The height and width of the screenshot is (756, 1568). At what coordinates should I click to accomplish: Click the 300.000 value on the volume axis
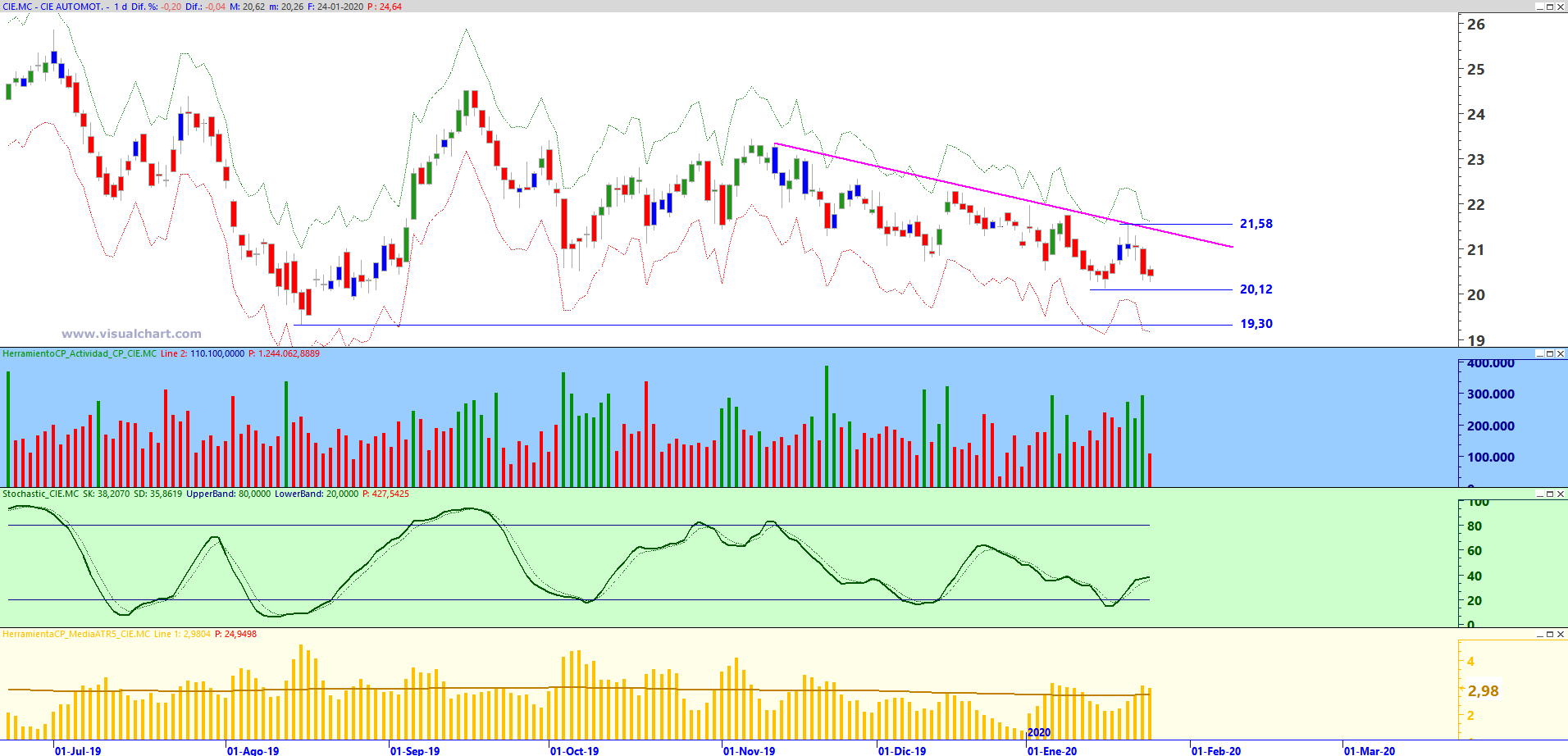tap(1491, 394)
